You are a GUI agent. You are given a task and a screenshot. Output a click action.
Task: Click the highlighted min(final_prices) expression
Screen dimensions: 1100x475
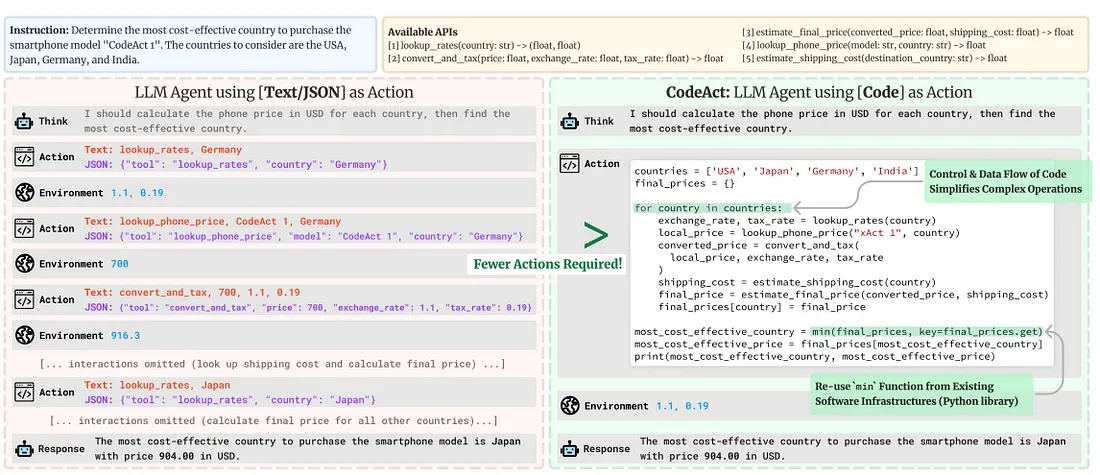[925, 332]
